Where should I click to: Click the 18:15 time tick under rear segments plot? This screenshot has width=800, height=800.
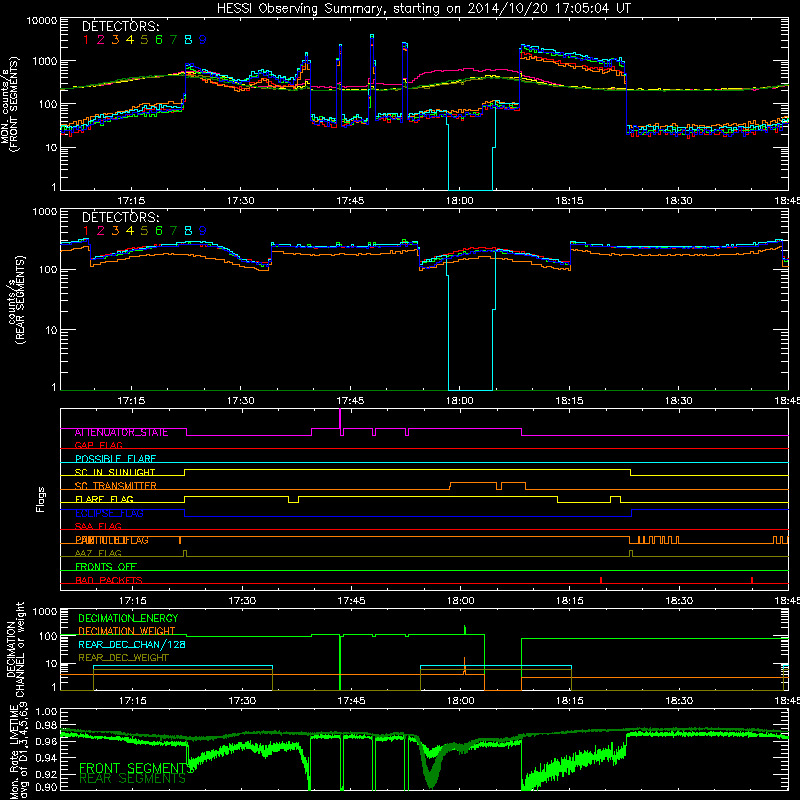coord(569,401)
